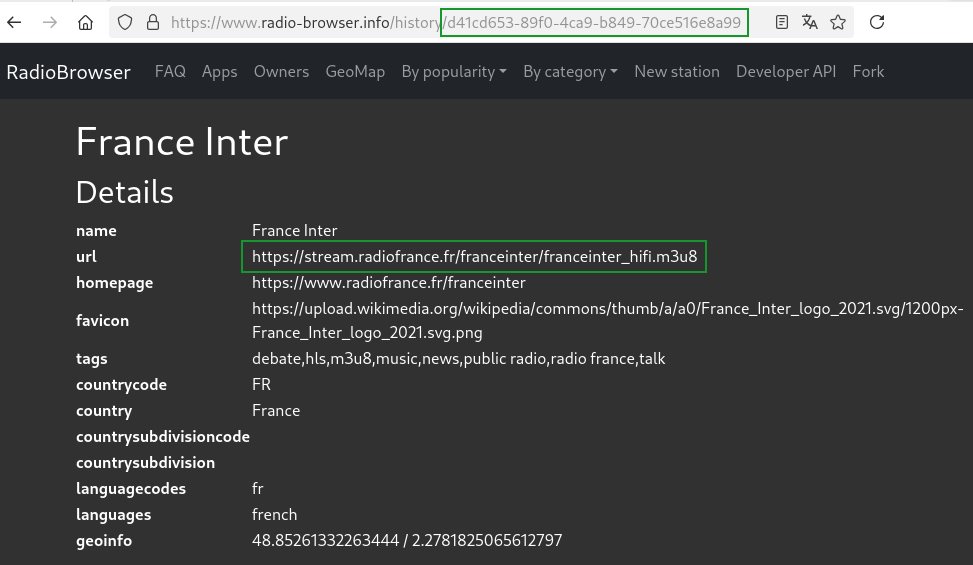The image size is (973, 565).
Task: Click the homepage field label
Action: [x=114, y=283]
